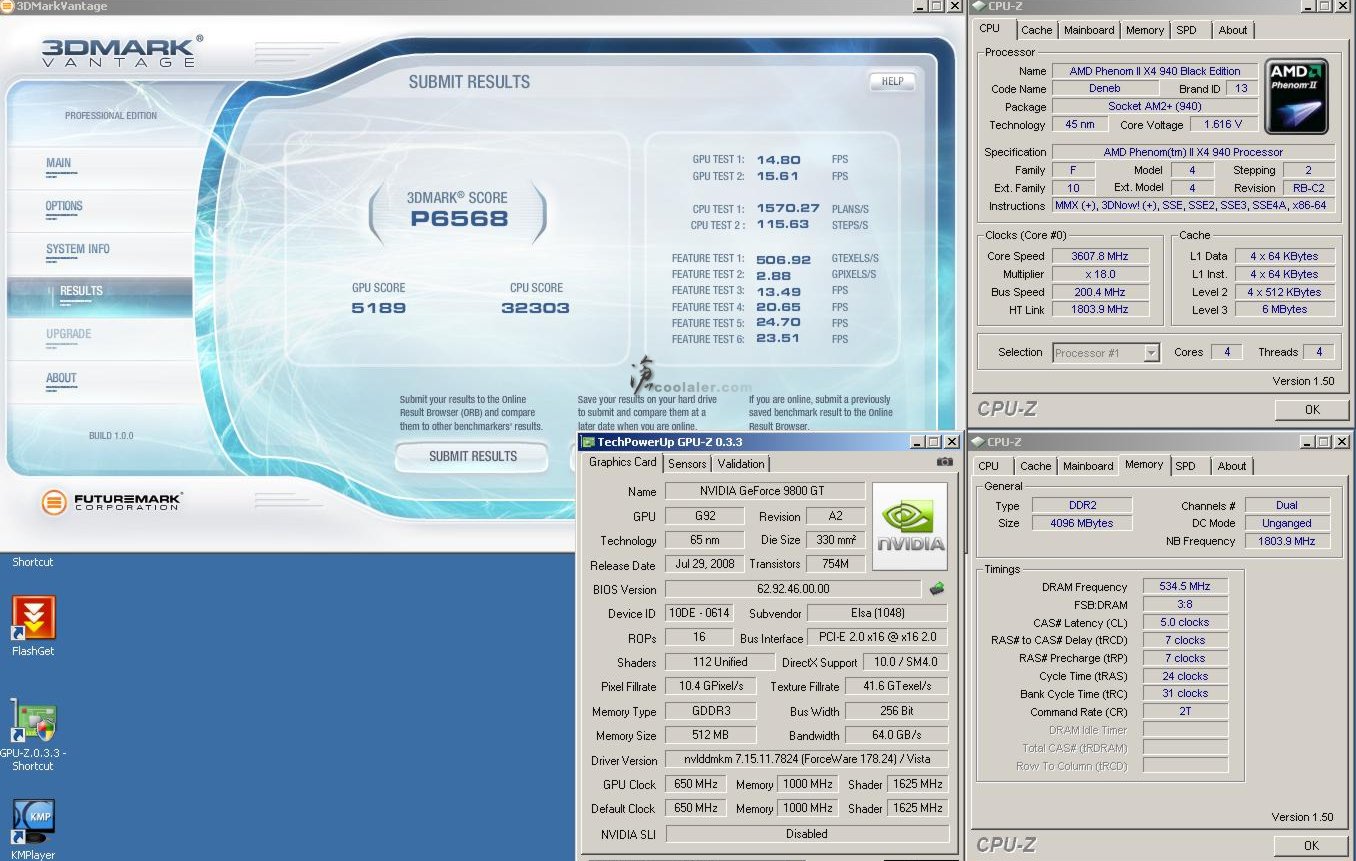Click the GPU-Z title bar icon
Image resolution: width=1356 pixels, height=861 pixels.
pyautogui.click(x=589, y=442)
